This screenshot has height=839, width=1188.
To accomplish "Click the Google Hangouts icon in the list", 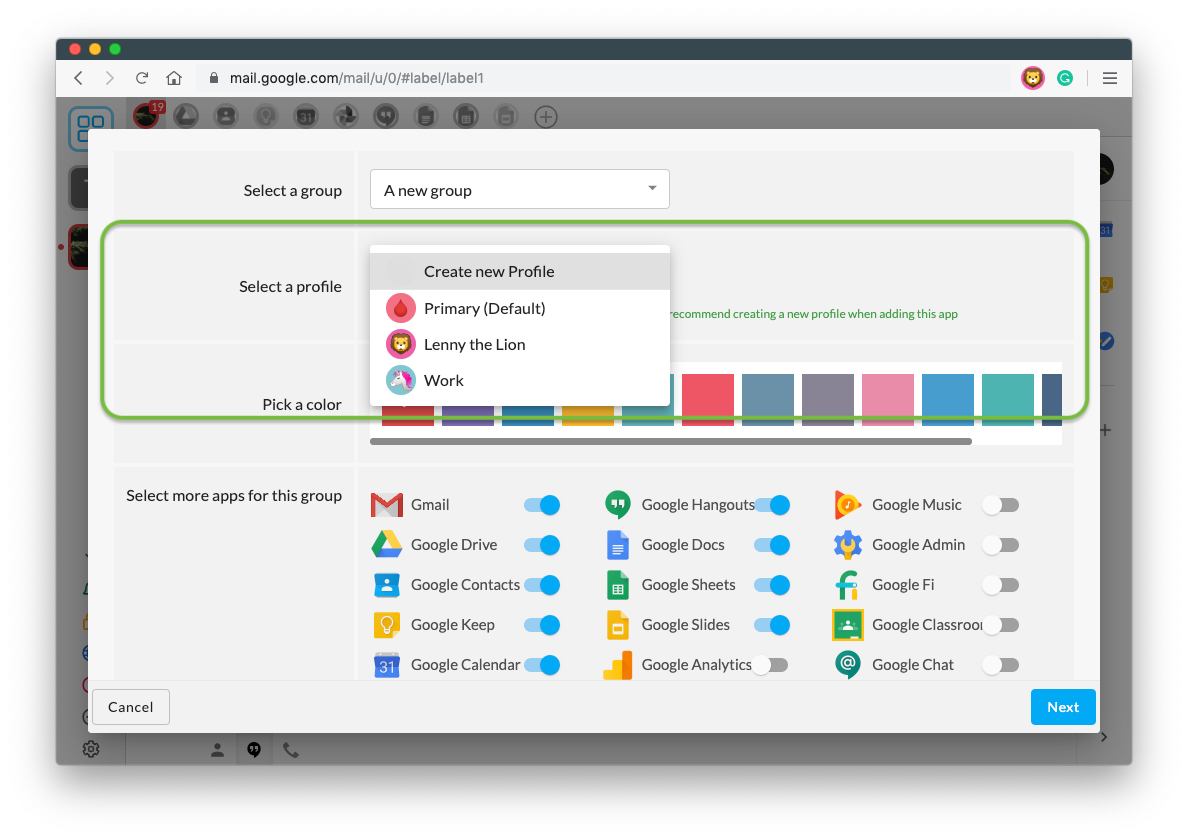I will coord(617,505).
